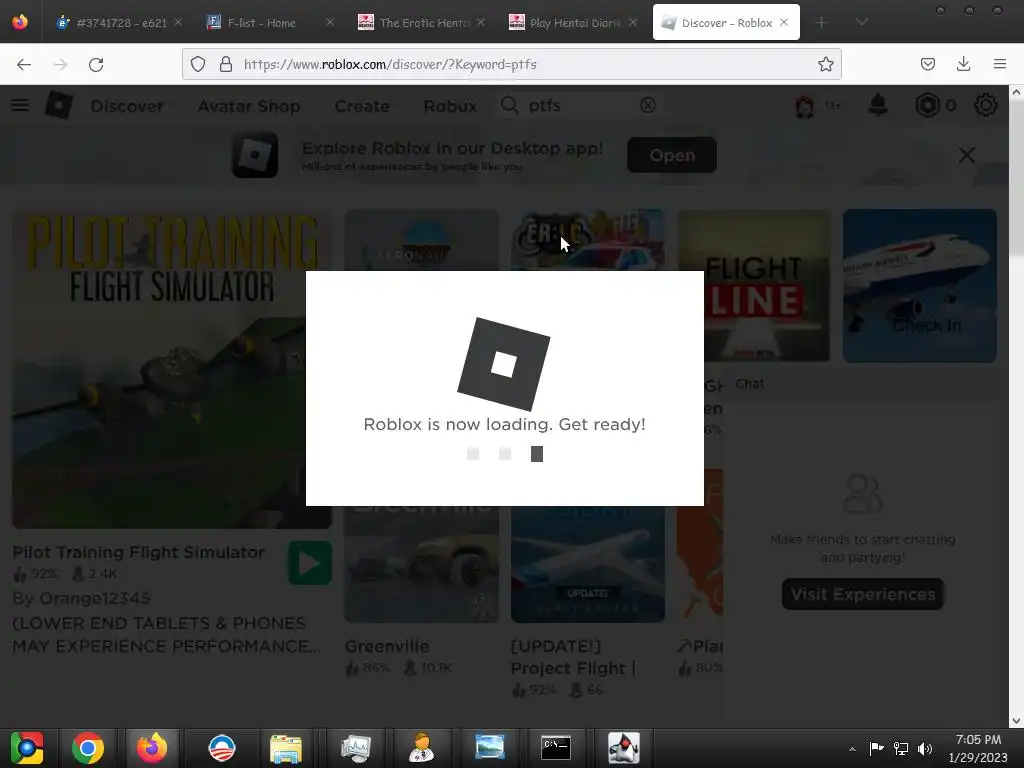The width and height of the screenshot is (1024, 768).
Task: Open Chrome from the taskbar
Action: (x=88, y=748)
